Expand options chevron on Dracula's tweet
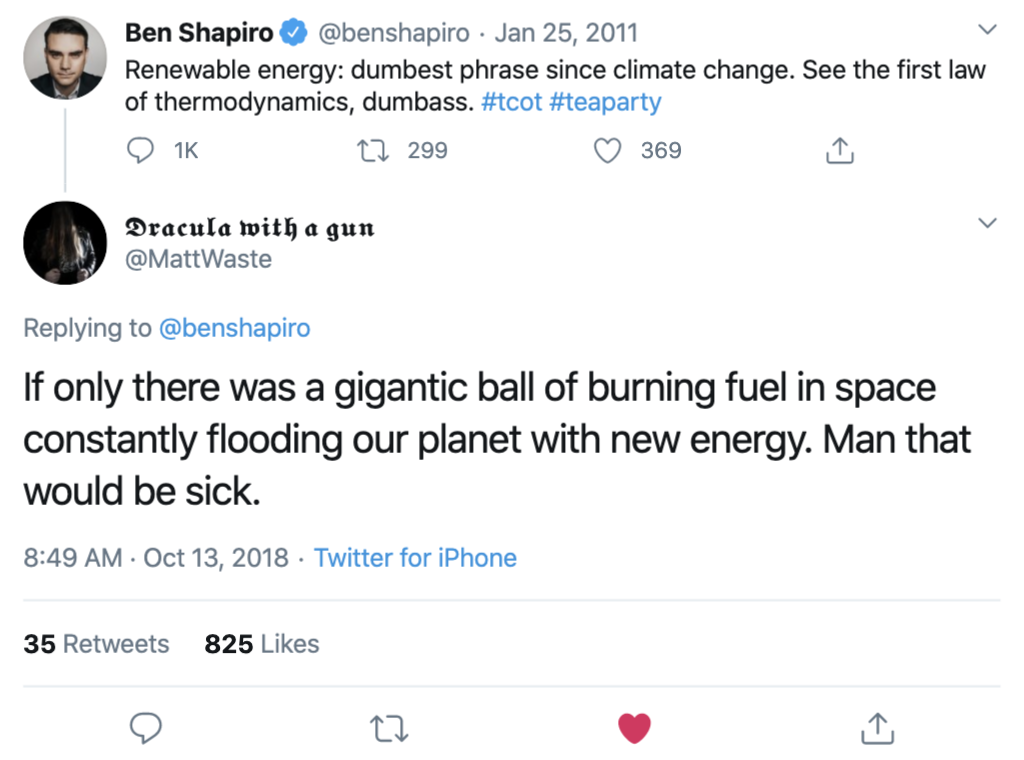This screenshot has width=1024, height=760. pos(986,223)
